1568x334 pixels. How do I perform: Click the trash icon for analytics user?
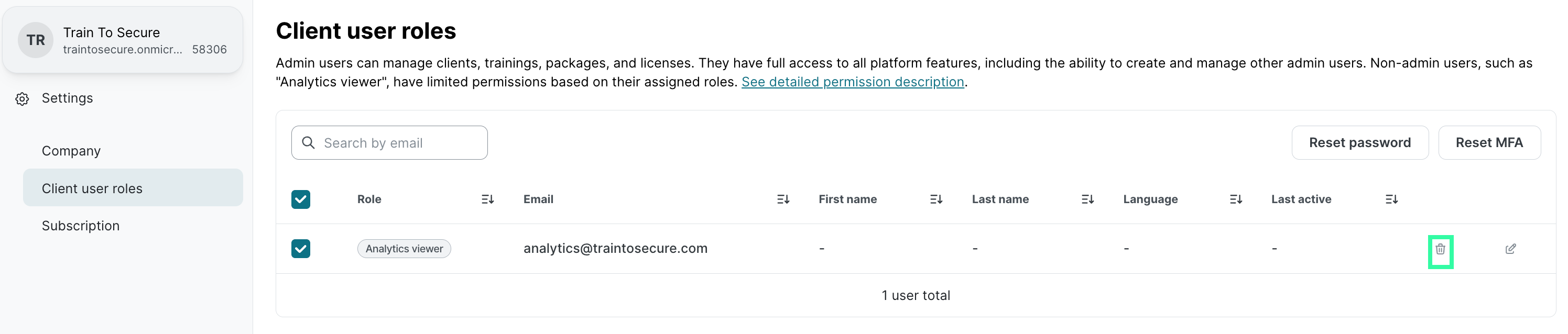coord(1440,249)
